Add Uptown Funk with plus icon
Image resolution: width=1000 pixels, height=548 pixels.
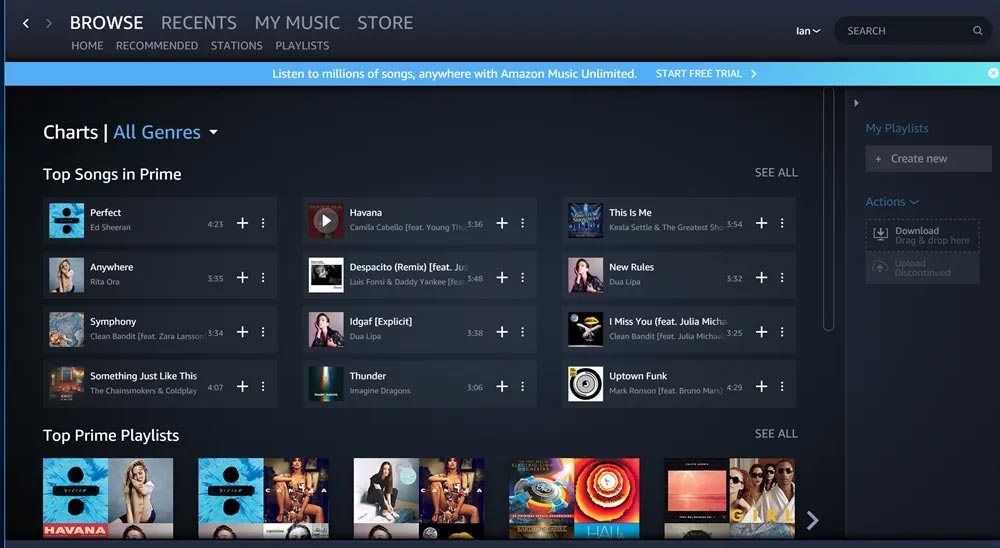tap(761, 387)
